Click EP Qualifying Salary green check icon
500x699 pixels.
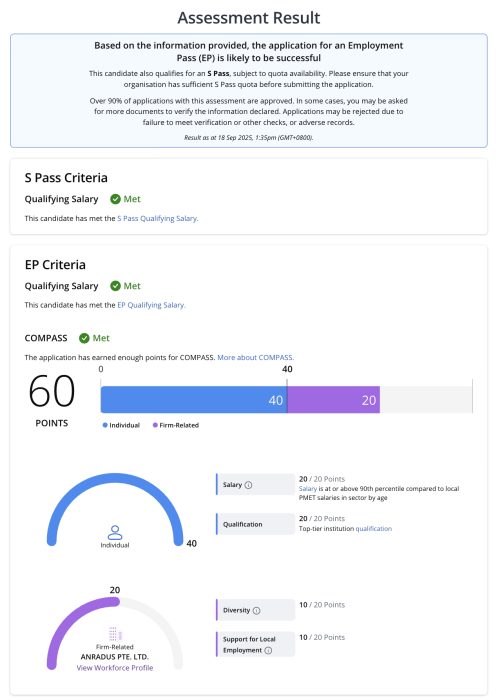pos(115,286)
